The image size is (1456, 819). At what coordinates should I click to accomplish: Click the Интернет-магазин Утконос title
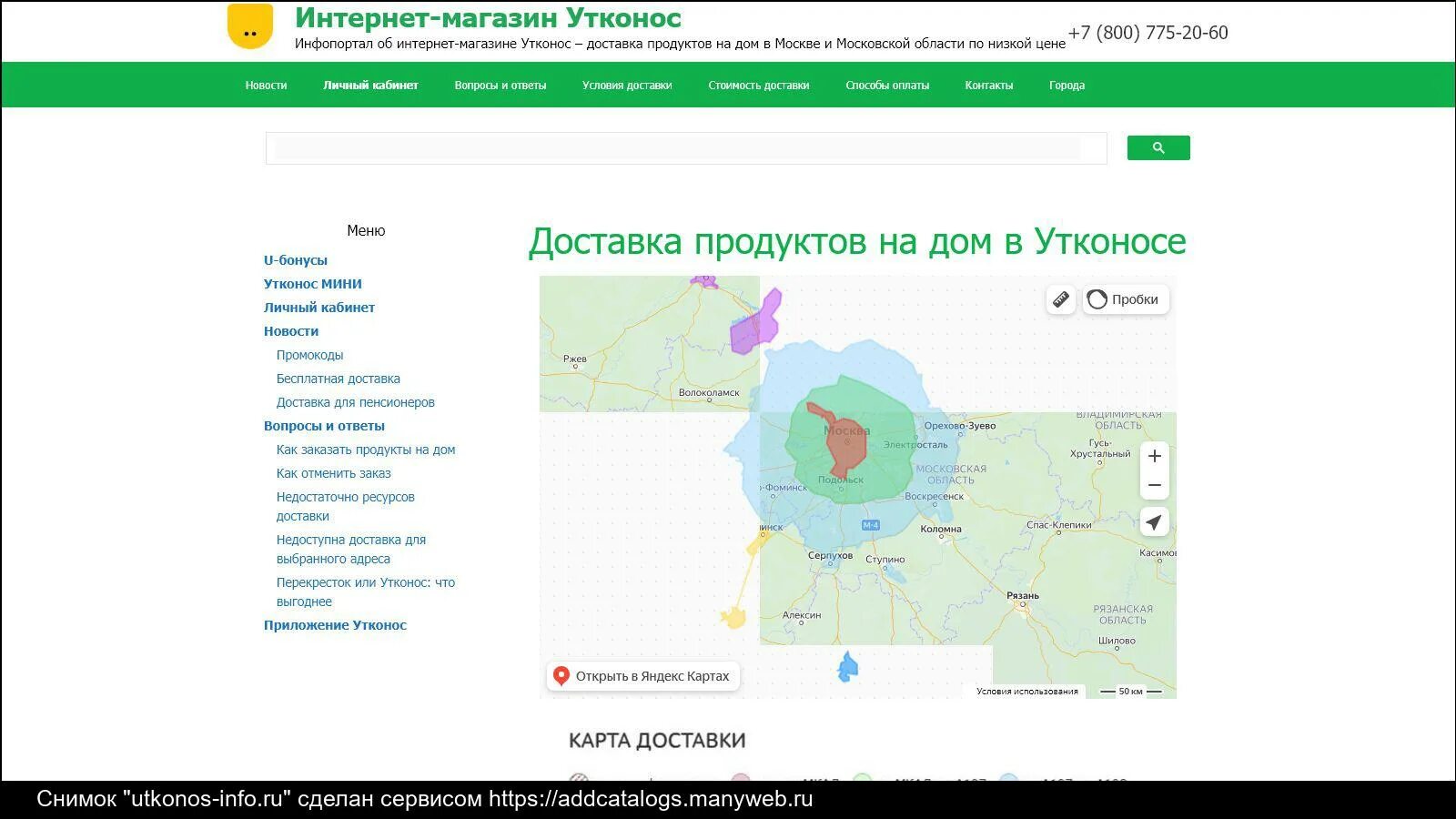pyautogui.click(x=488, y=18)
